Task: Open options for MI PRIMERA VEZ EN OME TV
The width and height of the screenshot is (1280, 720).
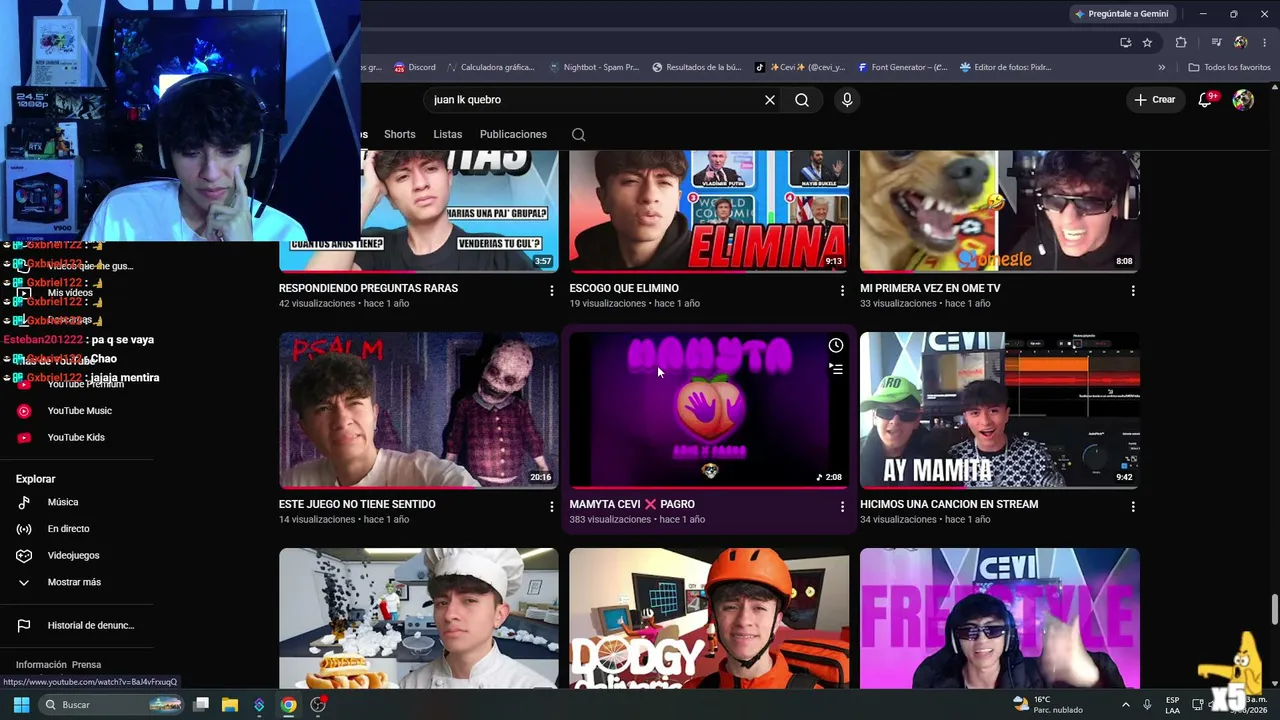Action: [x=1133, y=290]
